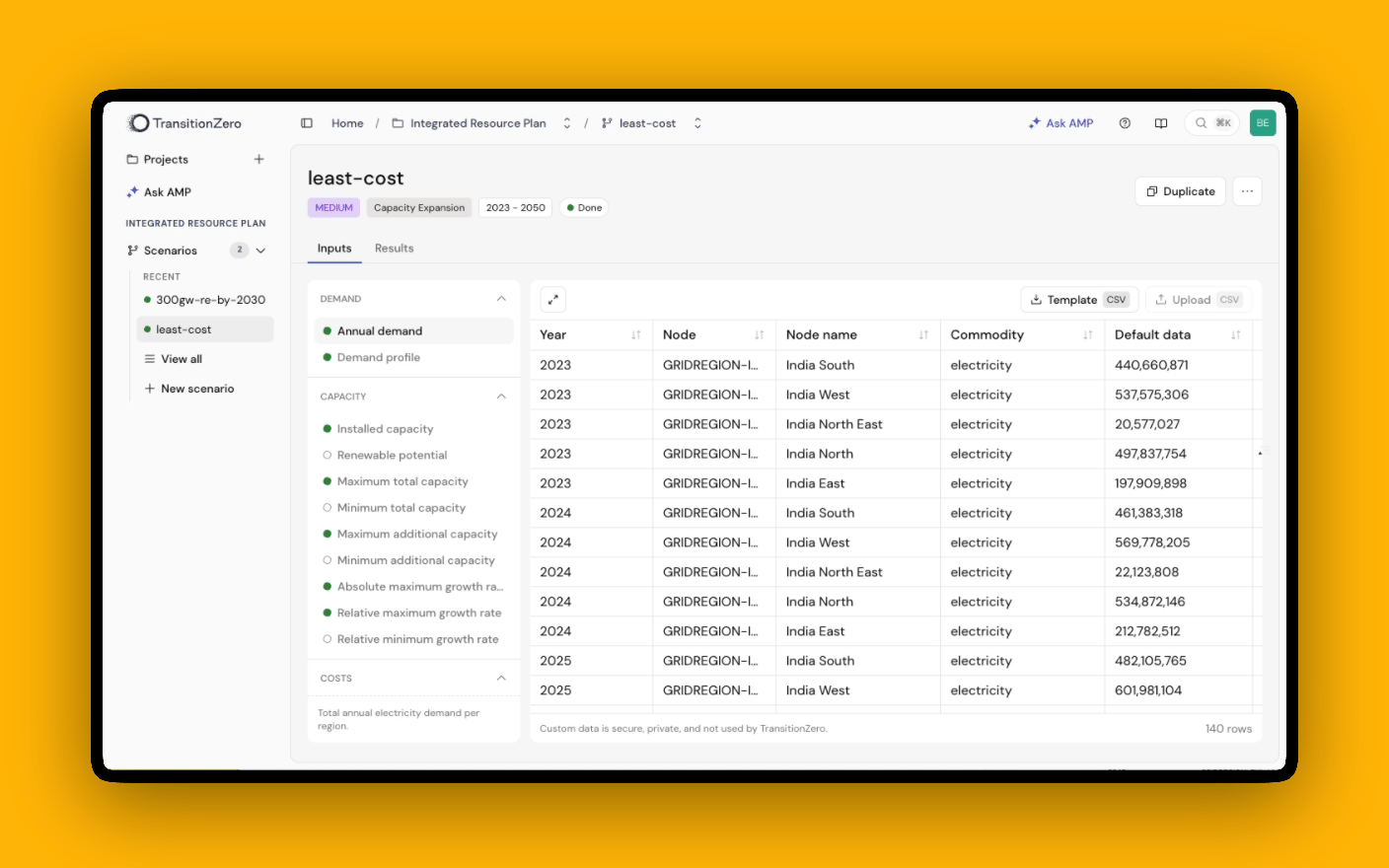Sort by the Commodity column
The height and width of the screenshot is (868, 1389).
(1088, 335)
